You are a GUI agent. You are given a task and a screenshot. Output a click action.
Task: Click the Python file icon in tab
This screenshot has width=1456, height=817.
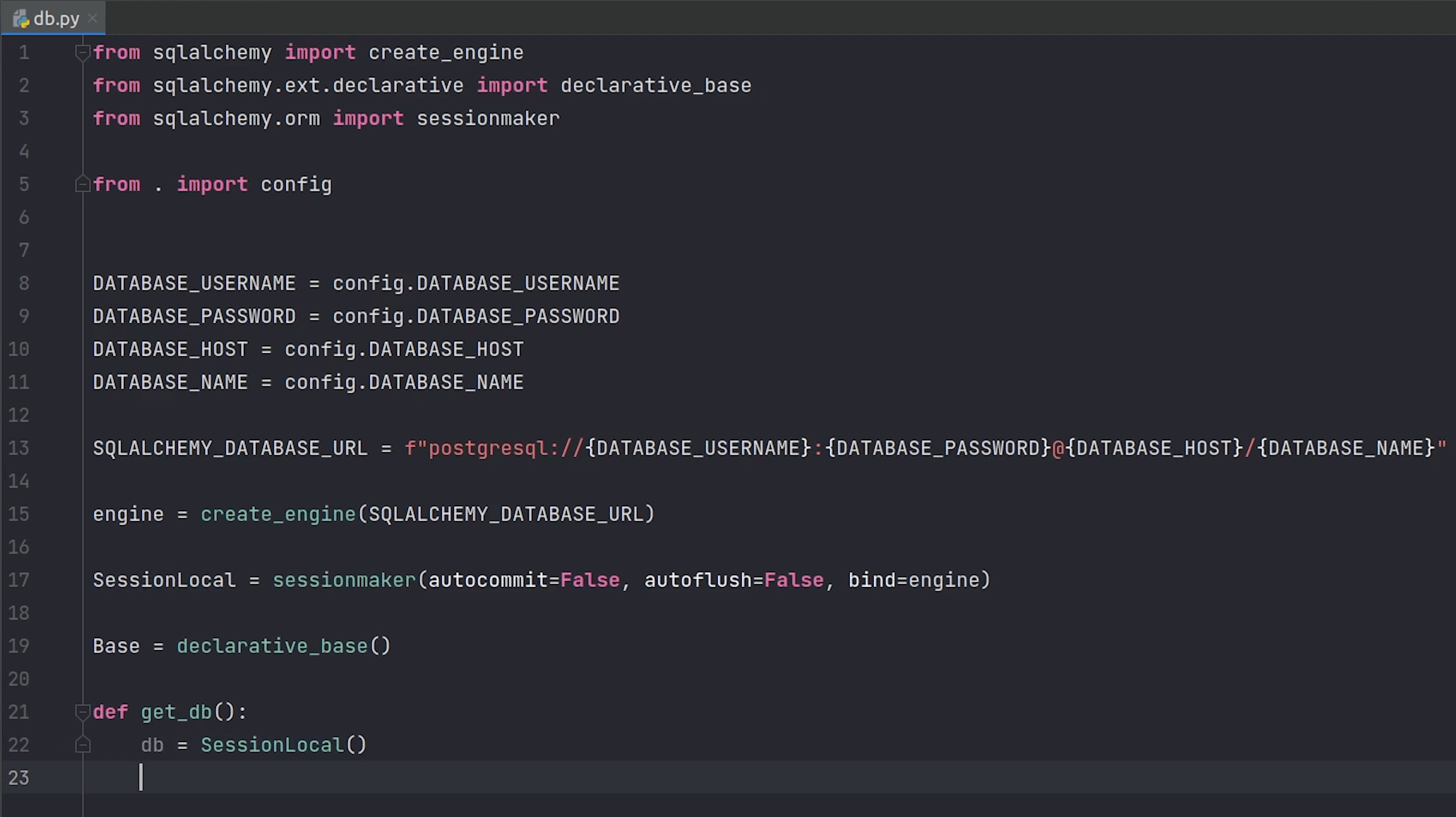point(20,18)
